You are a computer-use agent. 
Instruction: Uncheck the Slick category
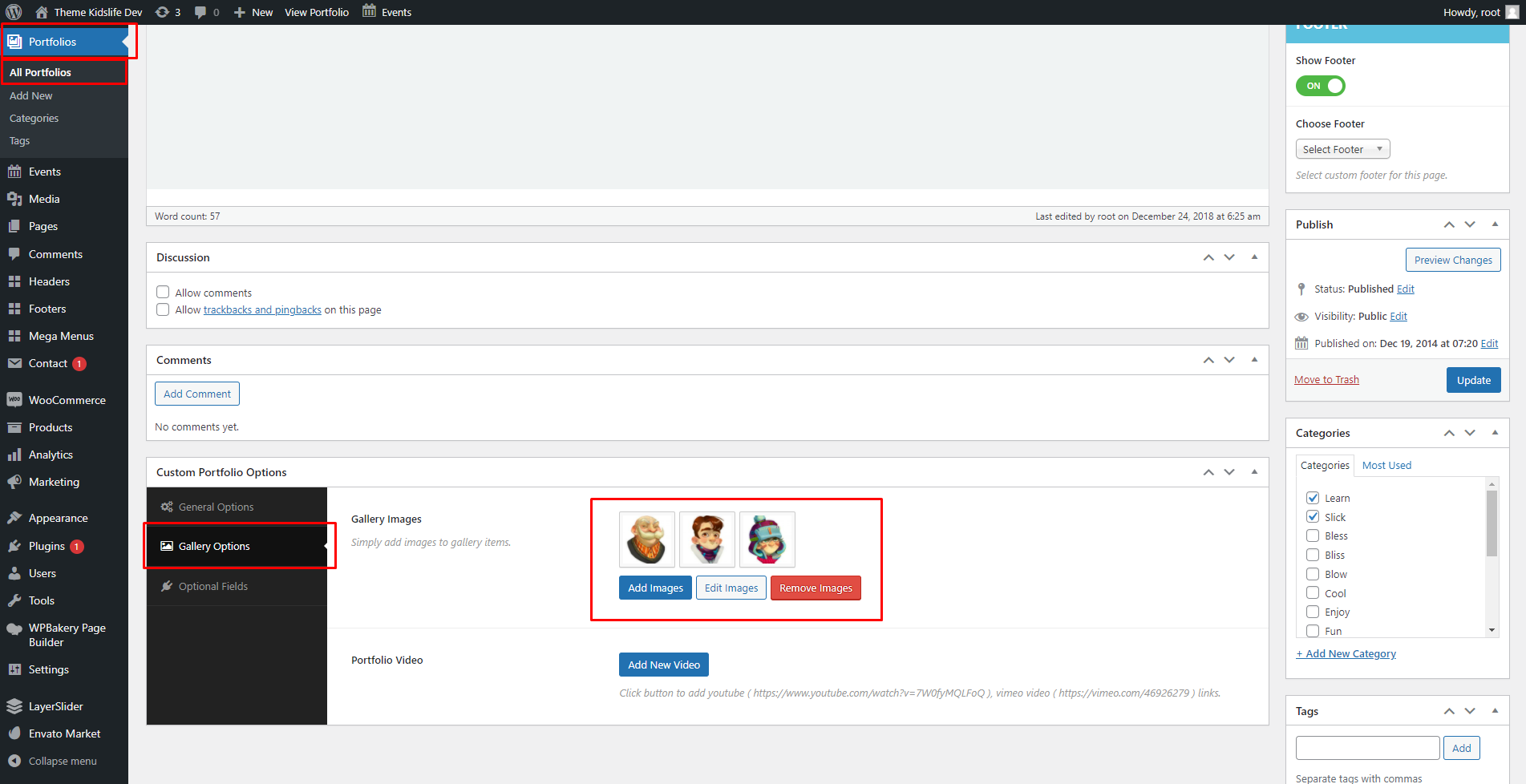[x=1313, y=516]
